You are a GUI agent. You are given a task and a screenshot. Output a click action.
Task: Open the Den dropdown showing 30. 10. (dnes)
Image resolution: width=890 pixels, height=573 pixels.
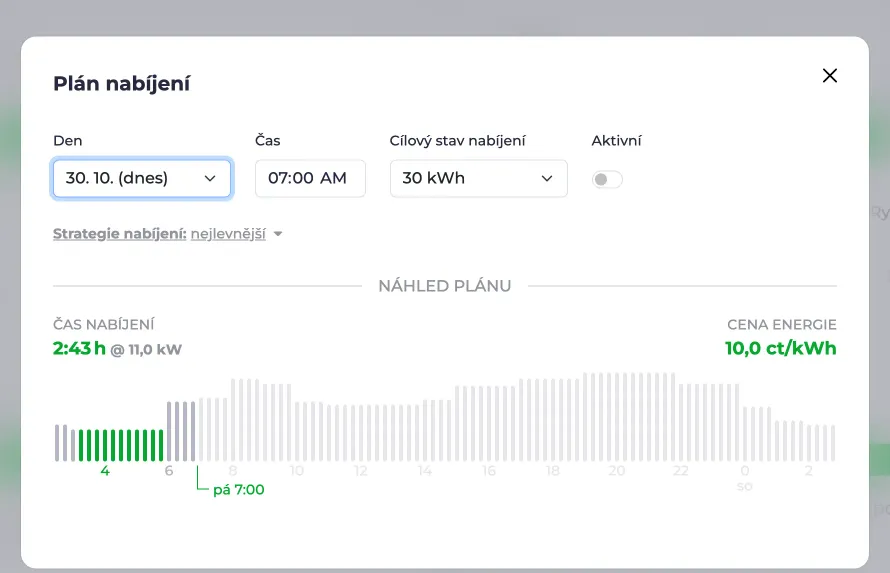[x=141, y=178]
